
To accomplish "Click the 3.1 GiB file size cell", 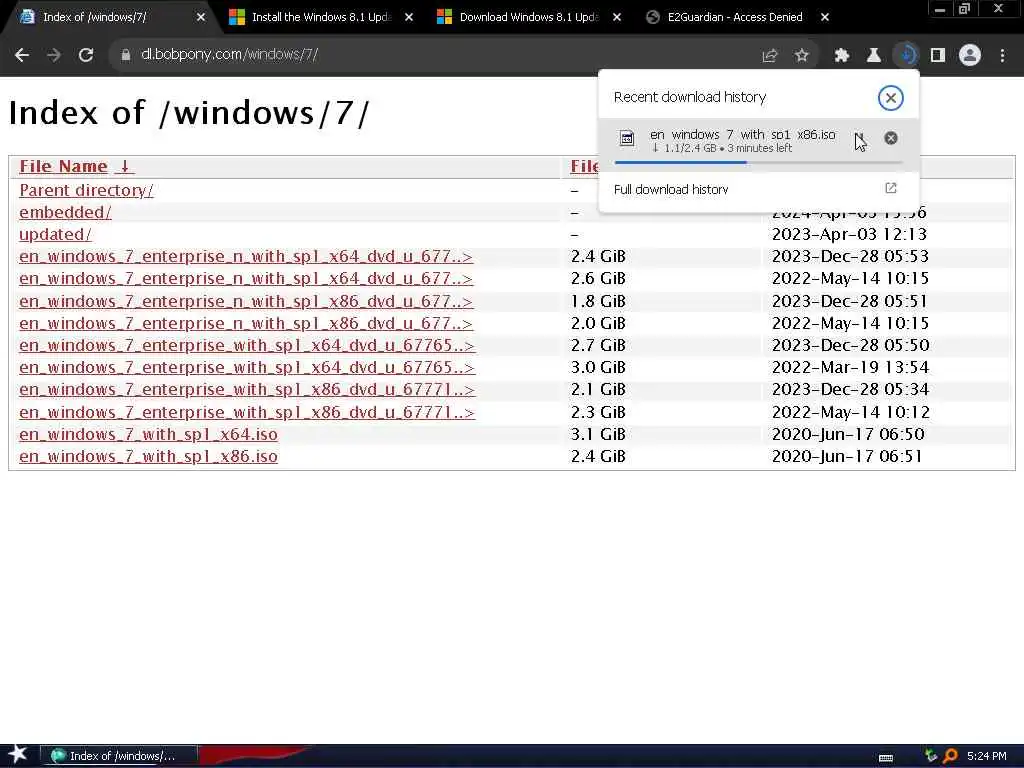I will (598, 434).
